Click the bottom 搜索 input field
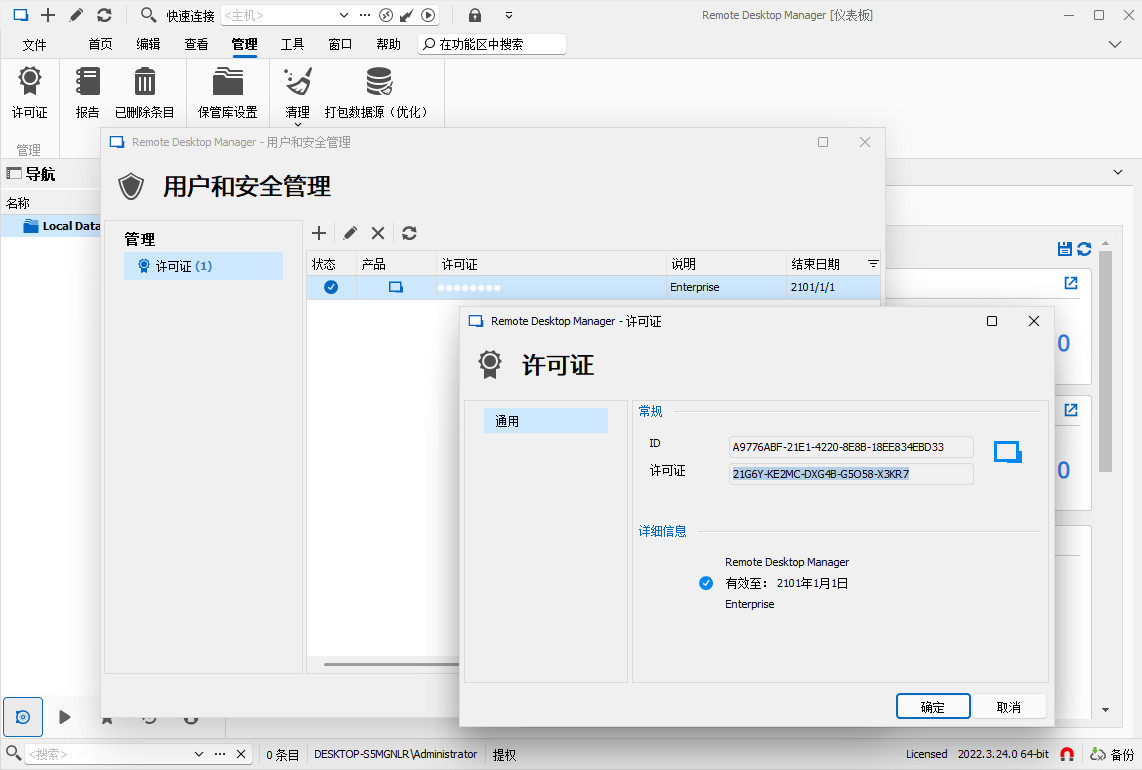1142x770 pixels. click(x=109, y=754)
